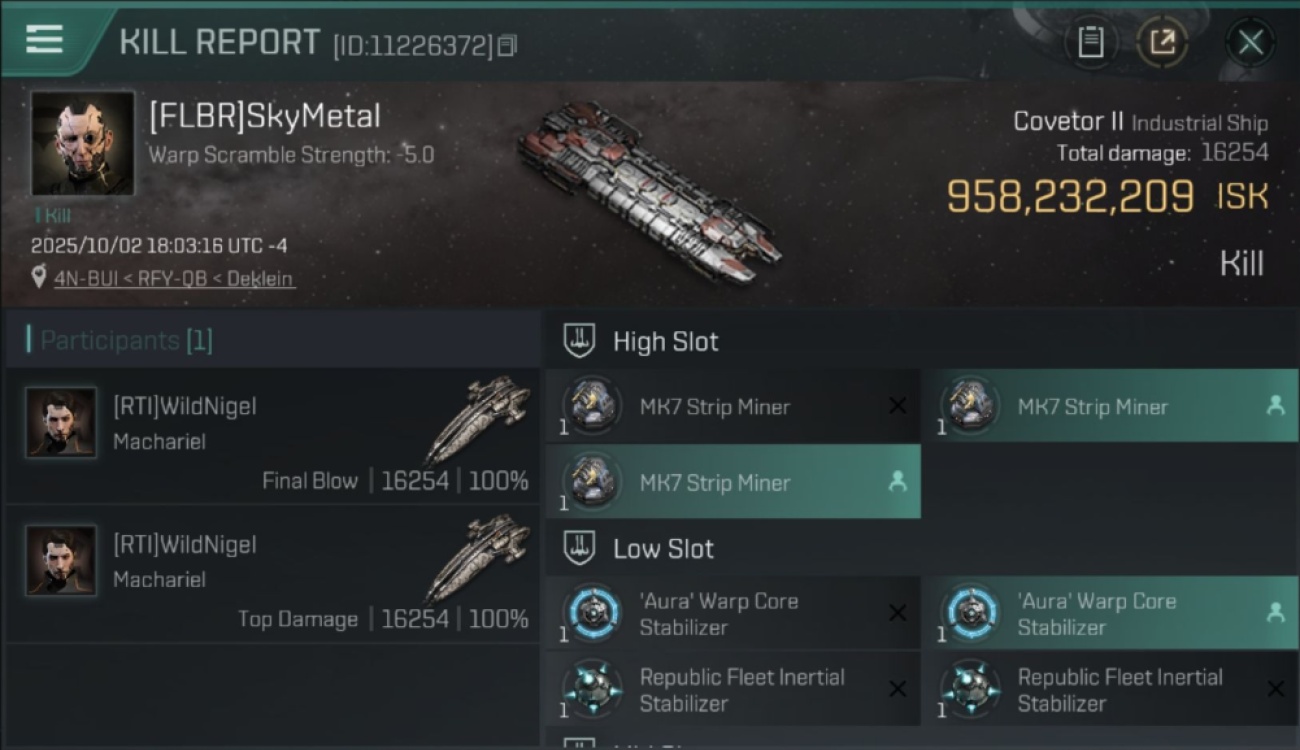The width and height of the screenshot is (1300, 750).
Task: Open the '1 Kill' label under SkyMetal's portrait
Action: pyautogui.click(x=52, y=215)
